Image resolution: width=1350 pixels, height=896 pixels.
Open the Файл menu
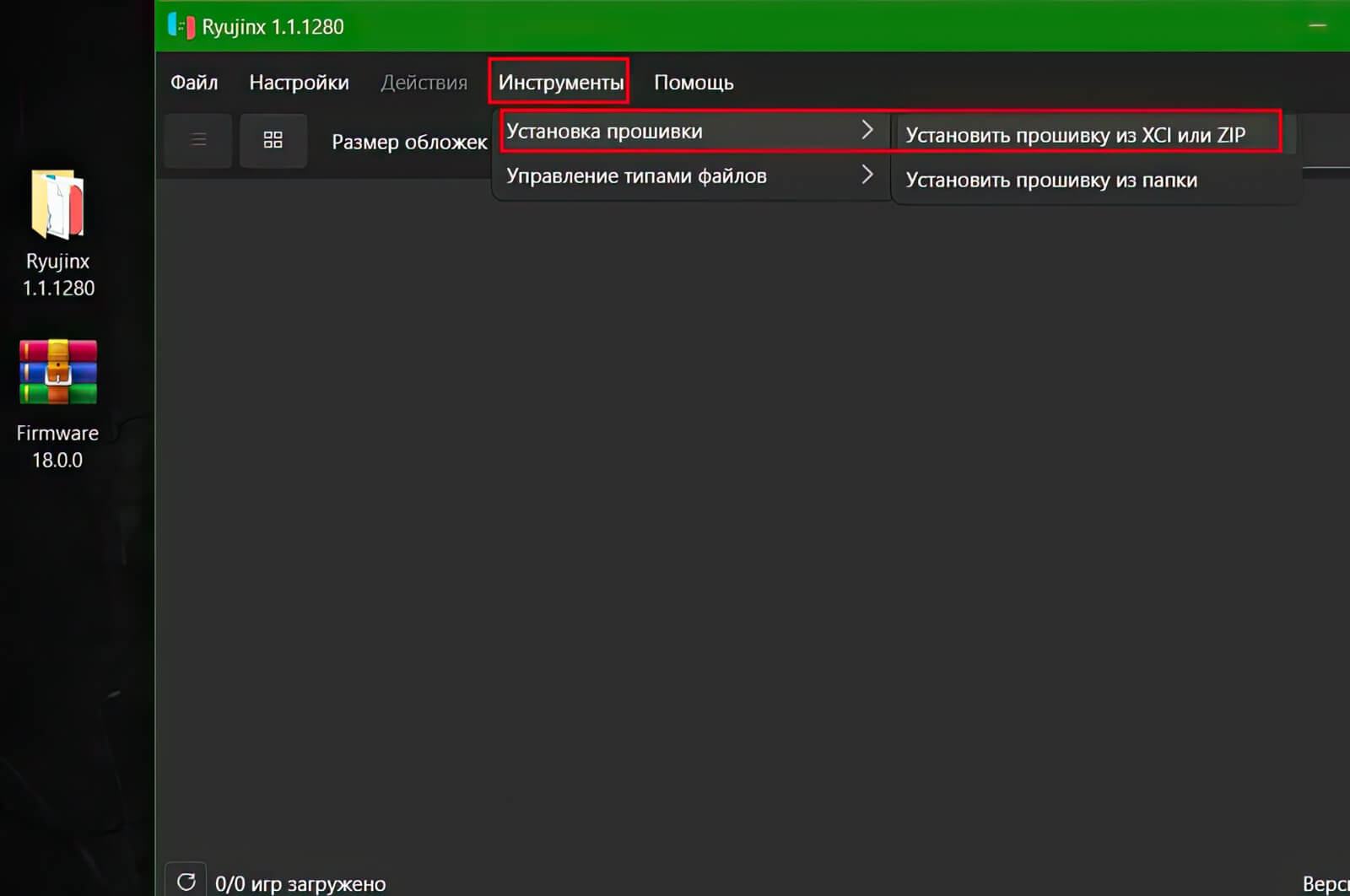point(194,83)
